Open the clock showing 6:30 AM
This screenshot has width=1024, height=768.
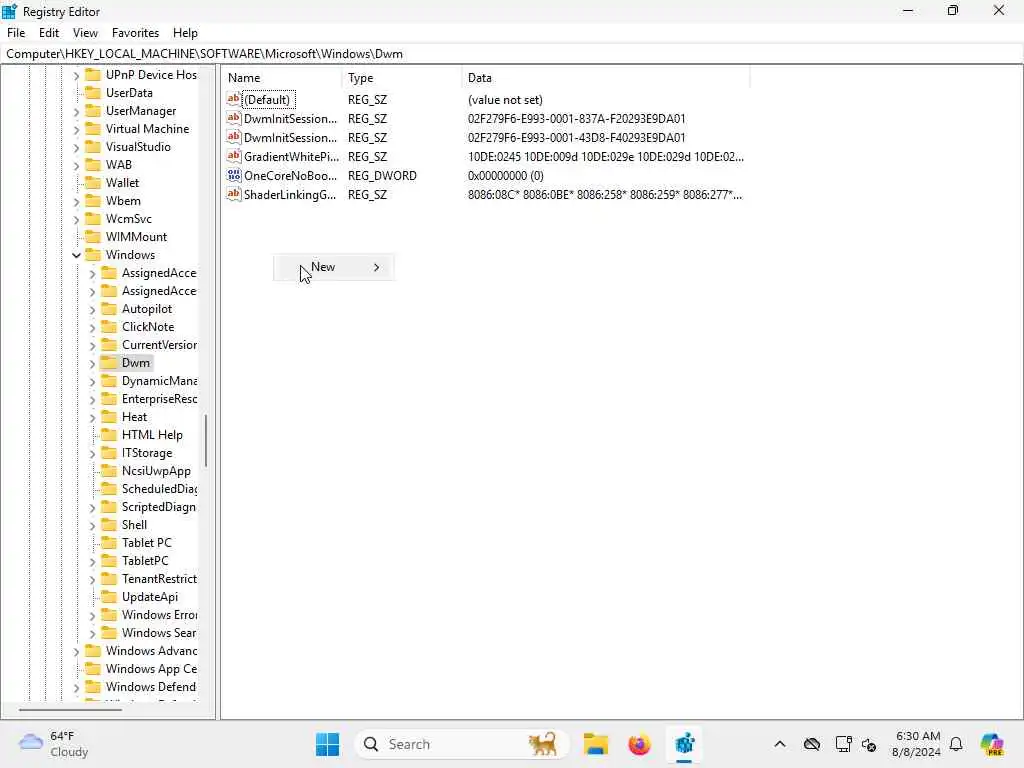click(916, 744)
